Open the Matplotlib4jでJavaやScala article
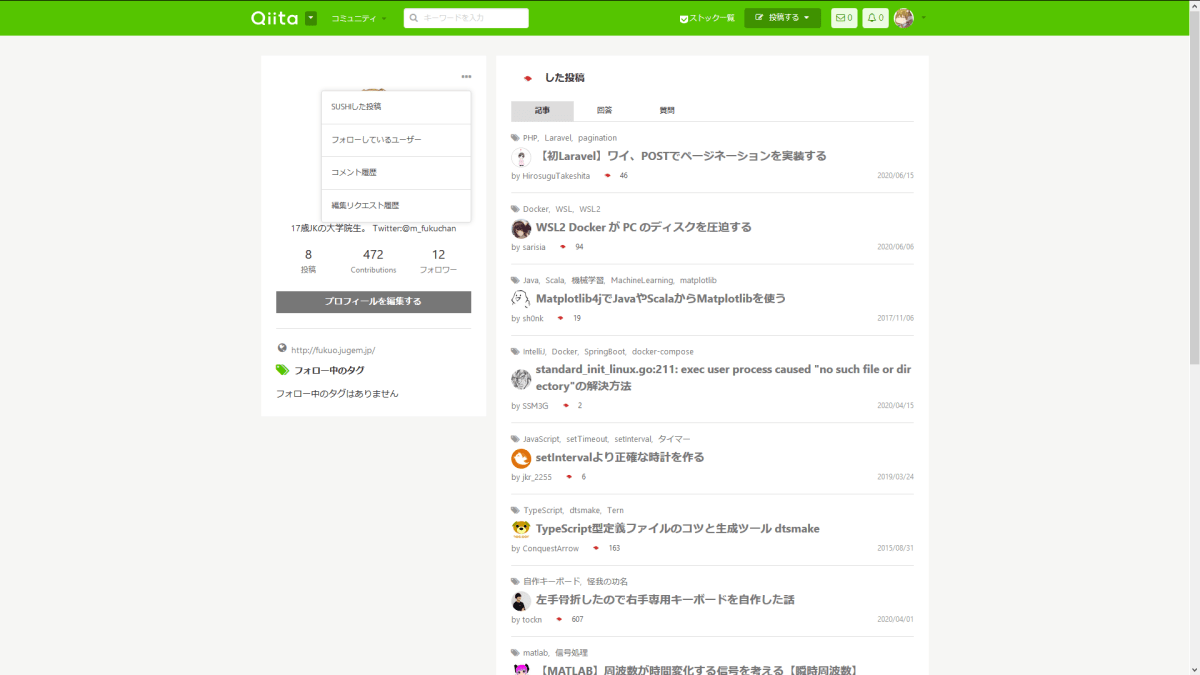This screenshot has height=675, width=1200. coord(661,298)
